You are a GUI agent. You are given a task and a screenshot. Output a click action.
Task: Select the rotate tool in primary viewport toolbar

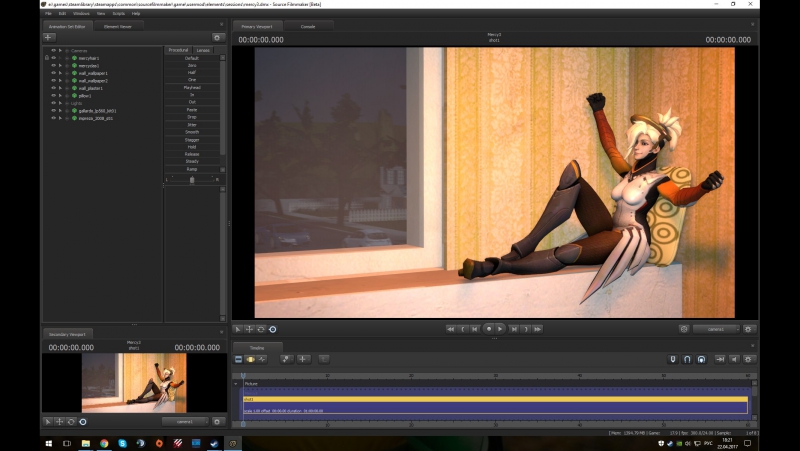coord(261,328)
